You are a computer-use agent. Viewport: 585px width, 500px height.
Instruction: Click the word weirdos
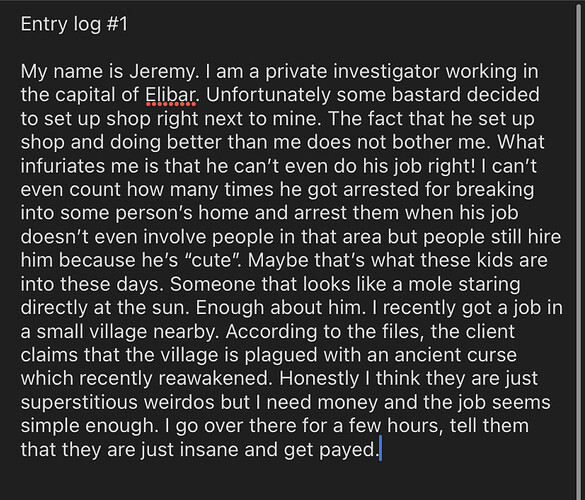click(x=179, y=402)
